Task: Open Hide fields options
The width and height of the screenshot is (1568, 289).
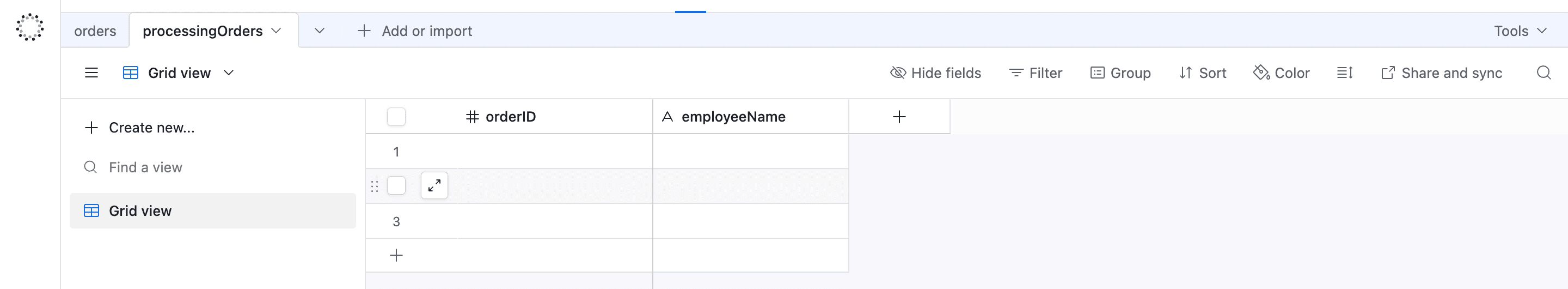Action: click(x=935, y=73)
